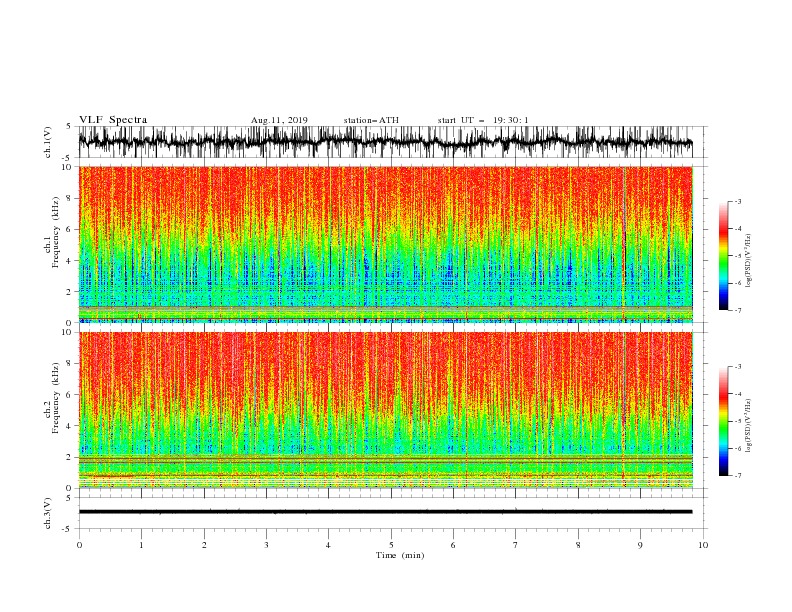Click the lower PSD color scale bar

pos(723,421)
